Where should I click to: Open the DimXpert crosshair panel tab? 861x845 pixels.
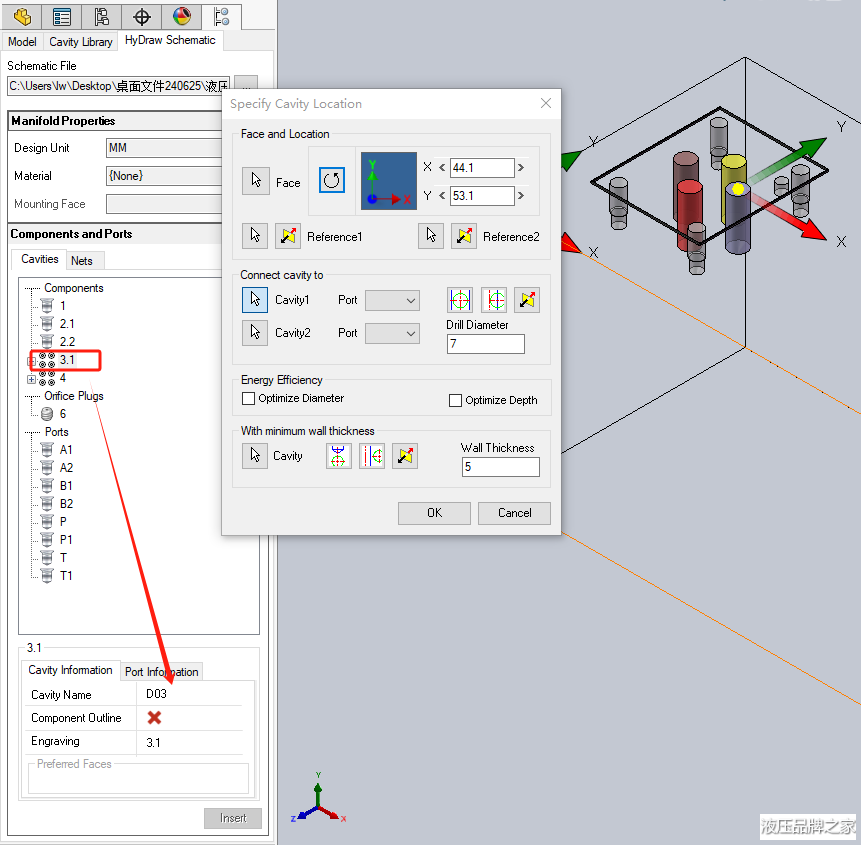[x=142, y=17]
